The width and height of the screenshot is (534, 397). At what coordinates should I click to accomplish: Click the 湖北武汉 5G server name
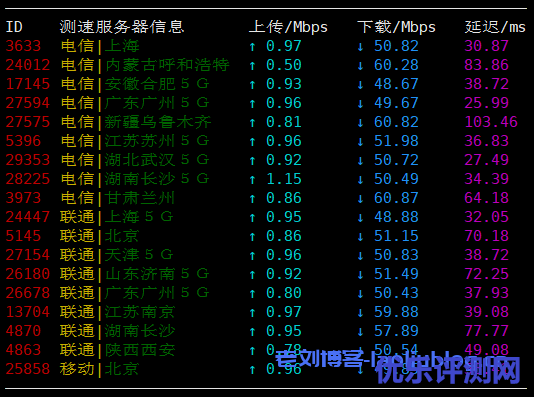(x=157, y=160)
